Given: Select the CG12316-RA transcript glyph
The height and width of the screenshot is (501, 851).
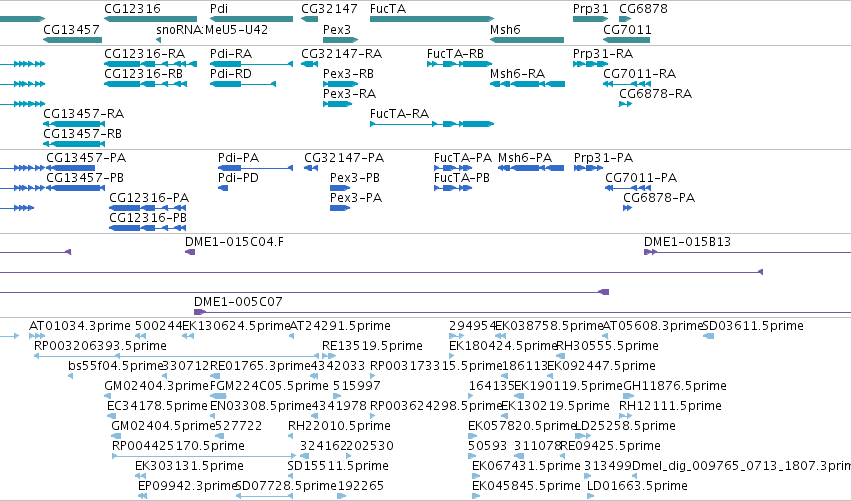Looking at the screenshot, I should [150, 64].
